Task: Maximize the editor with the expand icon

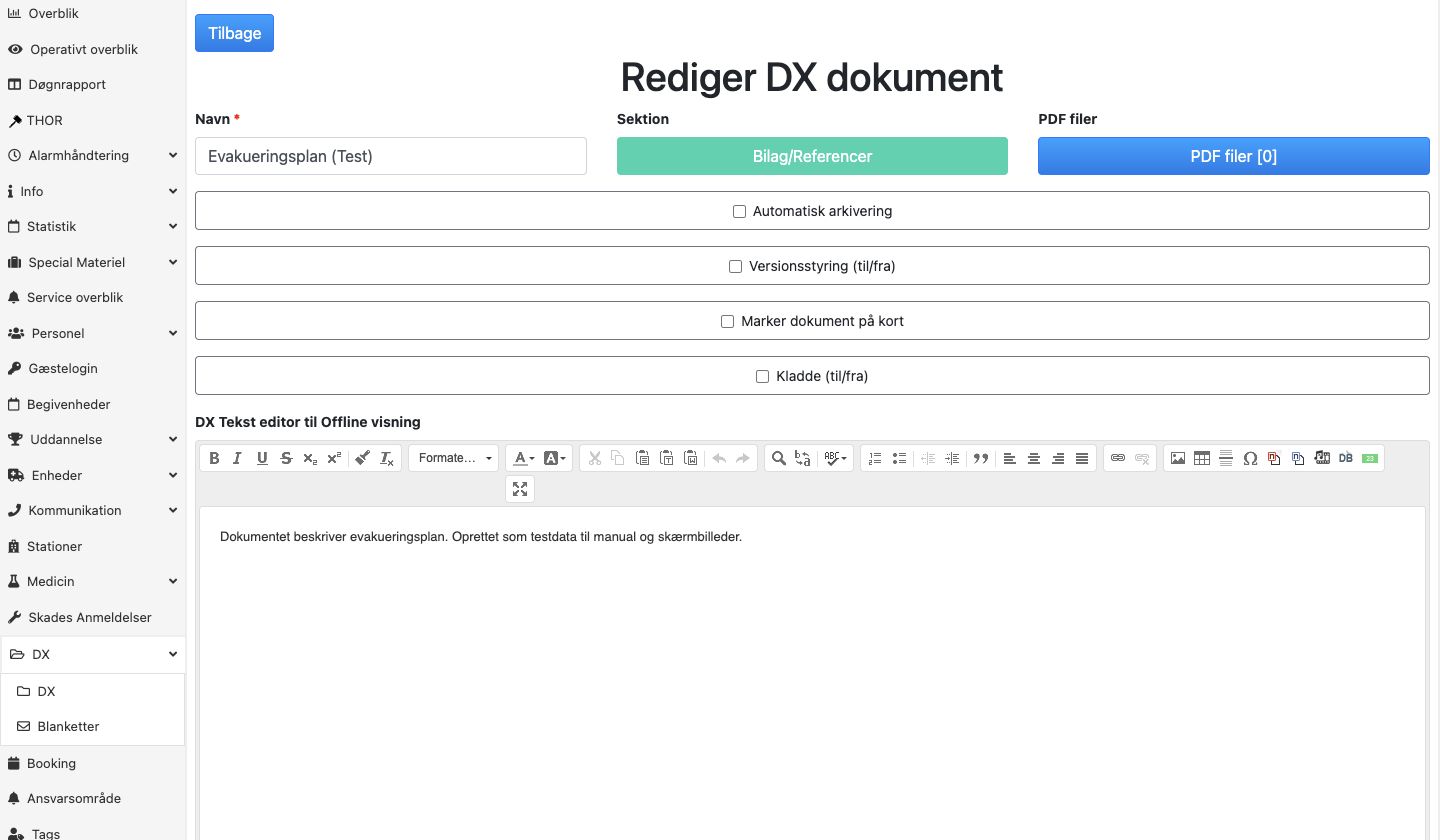Action: click(x=520, y=489)
